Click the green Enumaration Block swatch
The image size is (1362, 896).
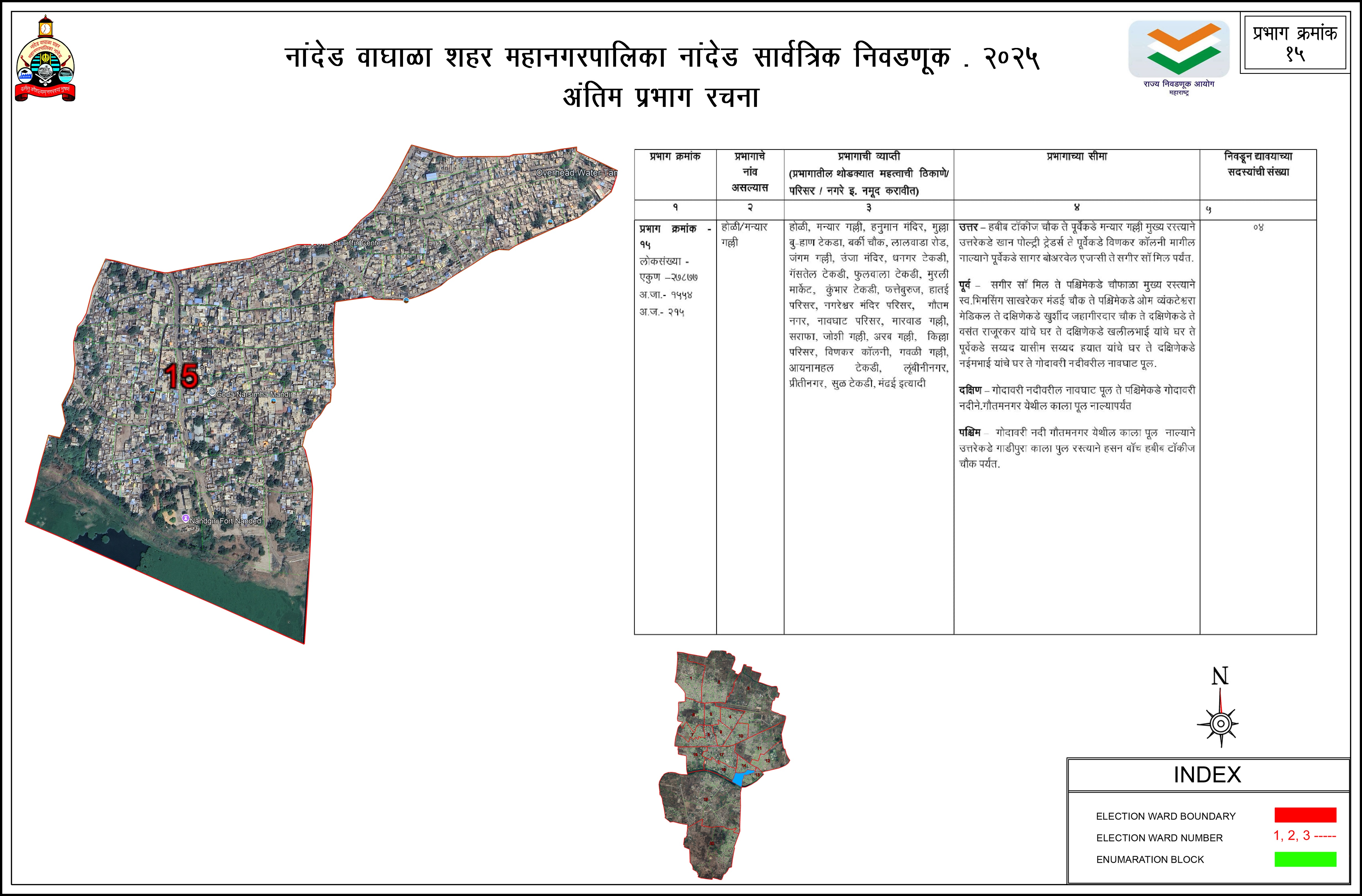pos(1305,859)
